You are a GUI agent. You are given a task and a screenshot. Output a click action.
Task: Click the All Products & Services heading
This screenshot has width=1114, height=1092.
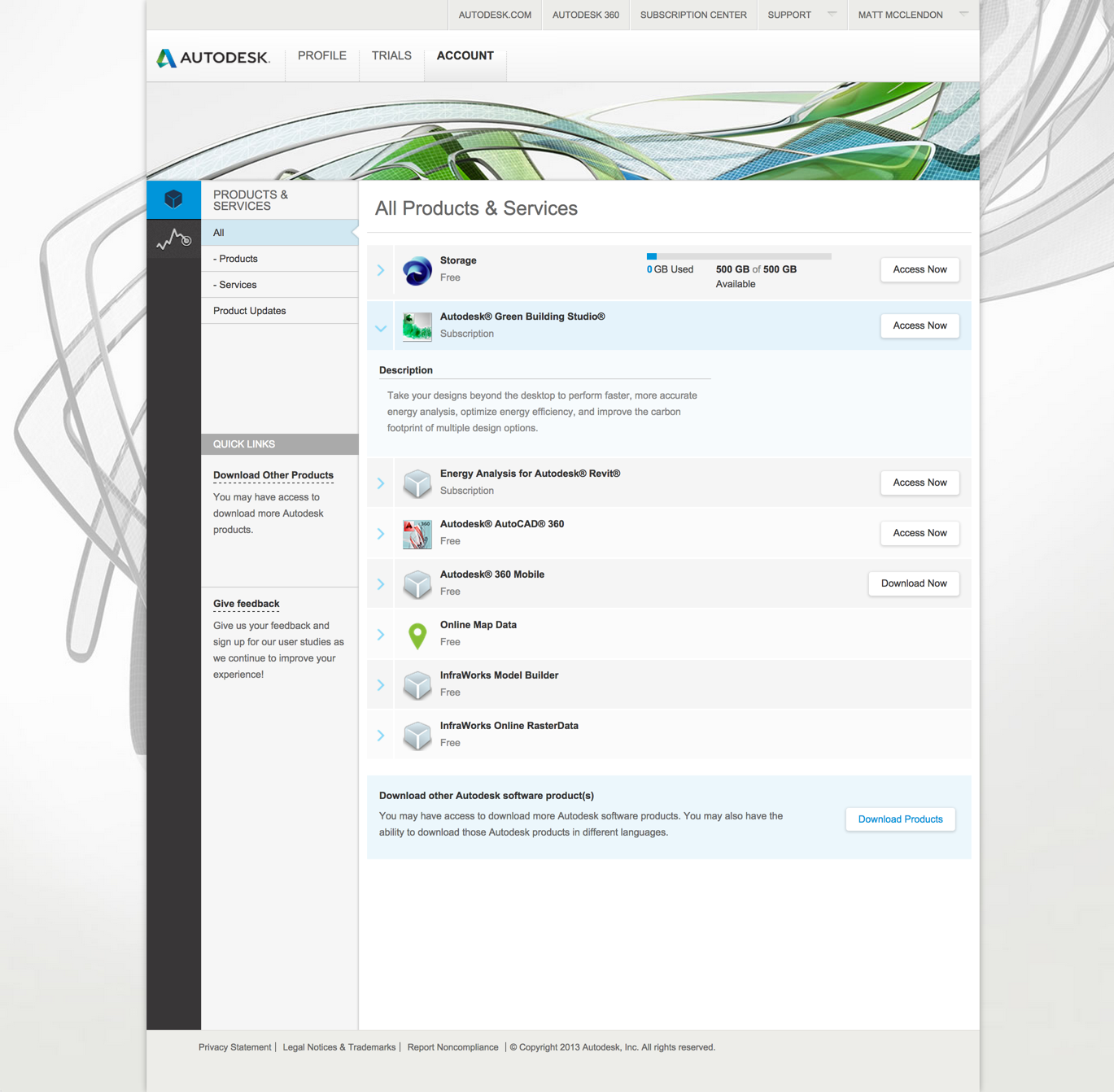click(476, 208)
